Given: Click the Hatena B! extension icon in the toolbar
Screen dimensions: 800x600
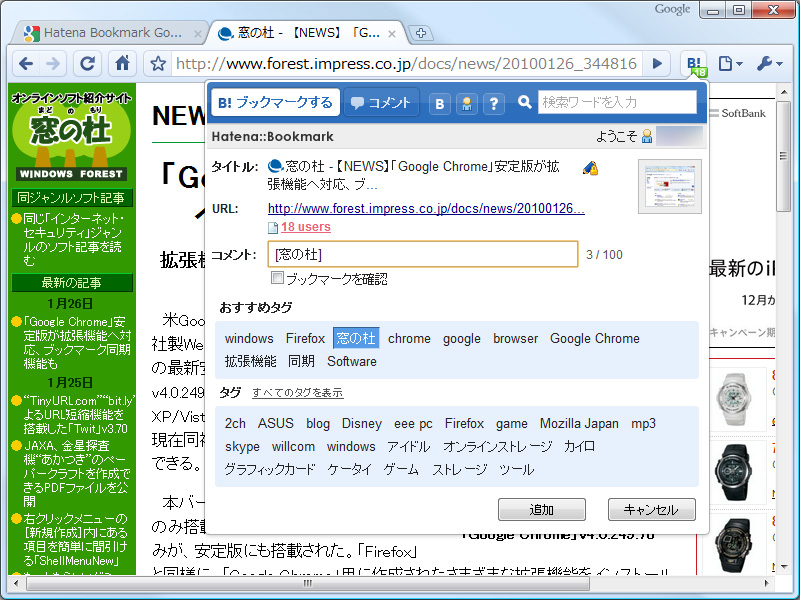Looking at the screenshot, I should pyautogui.click(x=694, y=62).
